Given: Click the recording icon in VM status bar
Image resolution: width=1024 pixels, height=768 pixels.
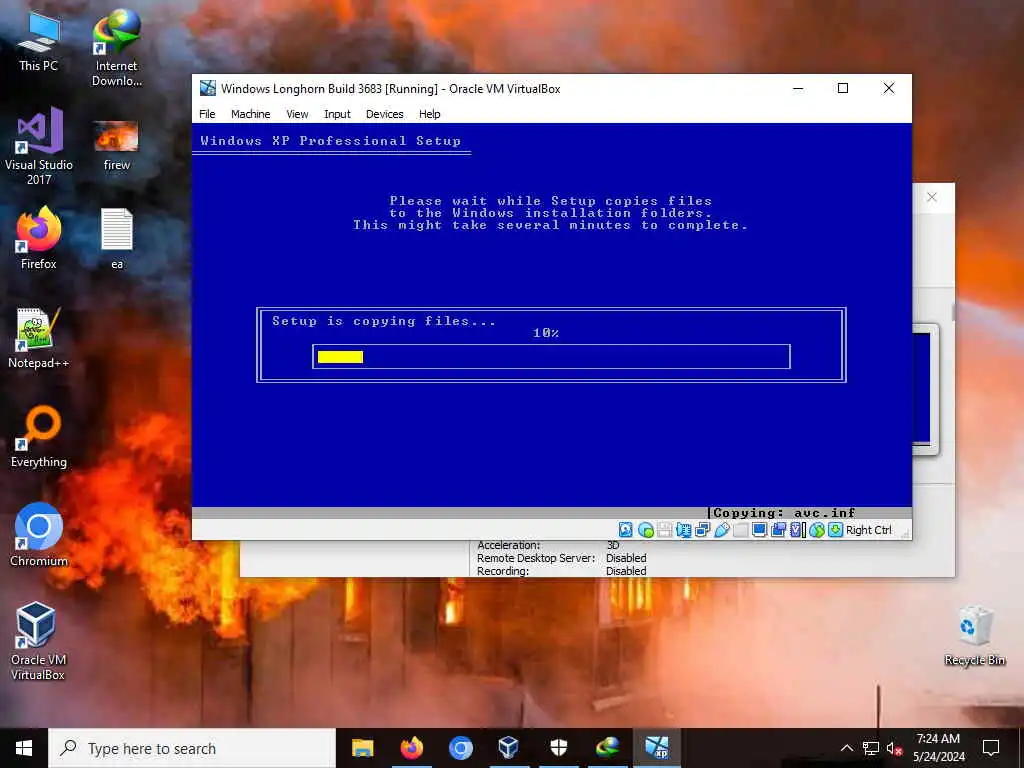Looking at the screenshot, I should 778,530.
